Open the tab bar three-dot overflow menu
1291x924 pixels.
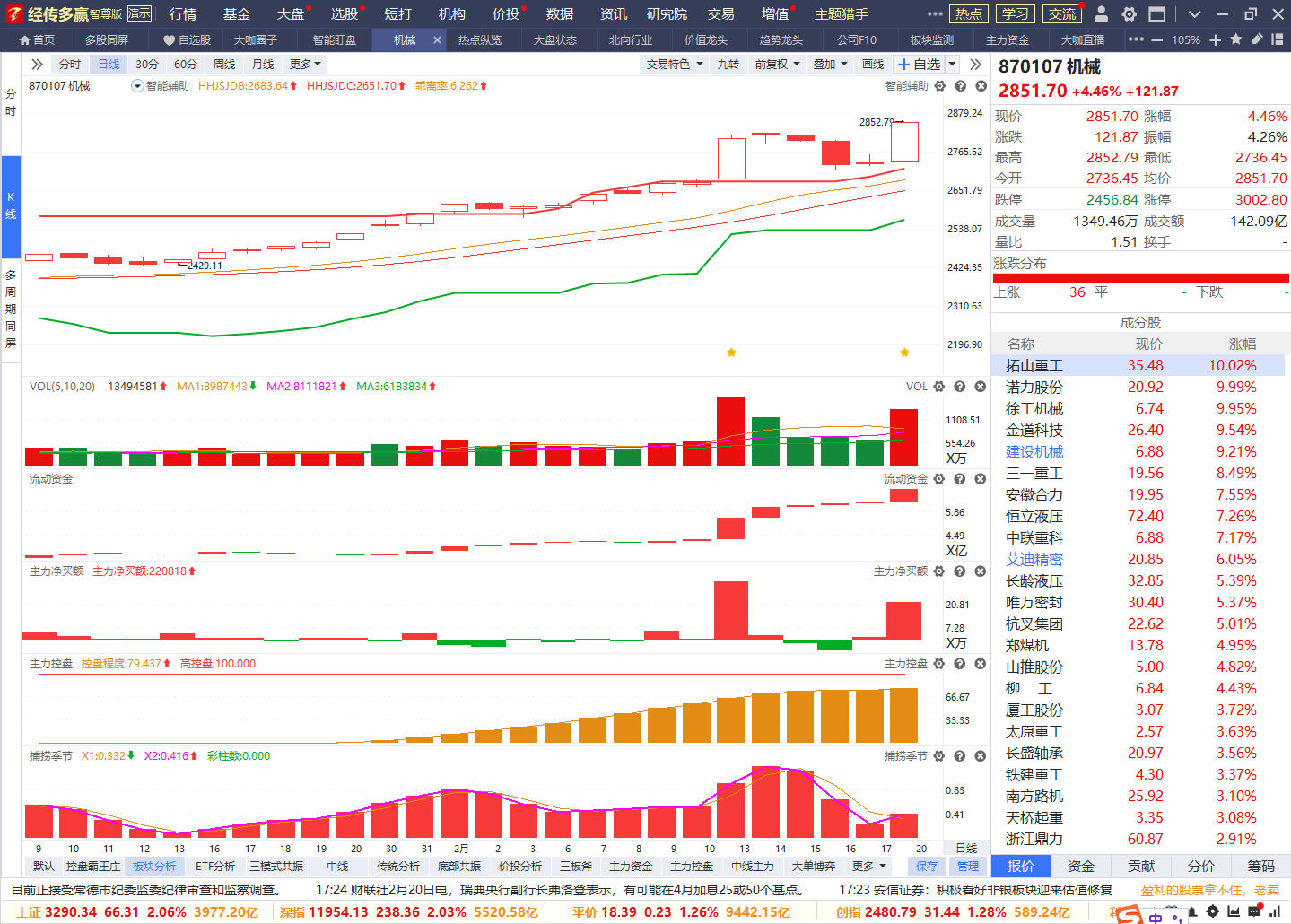(x=1136, y=39)
